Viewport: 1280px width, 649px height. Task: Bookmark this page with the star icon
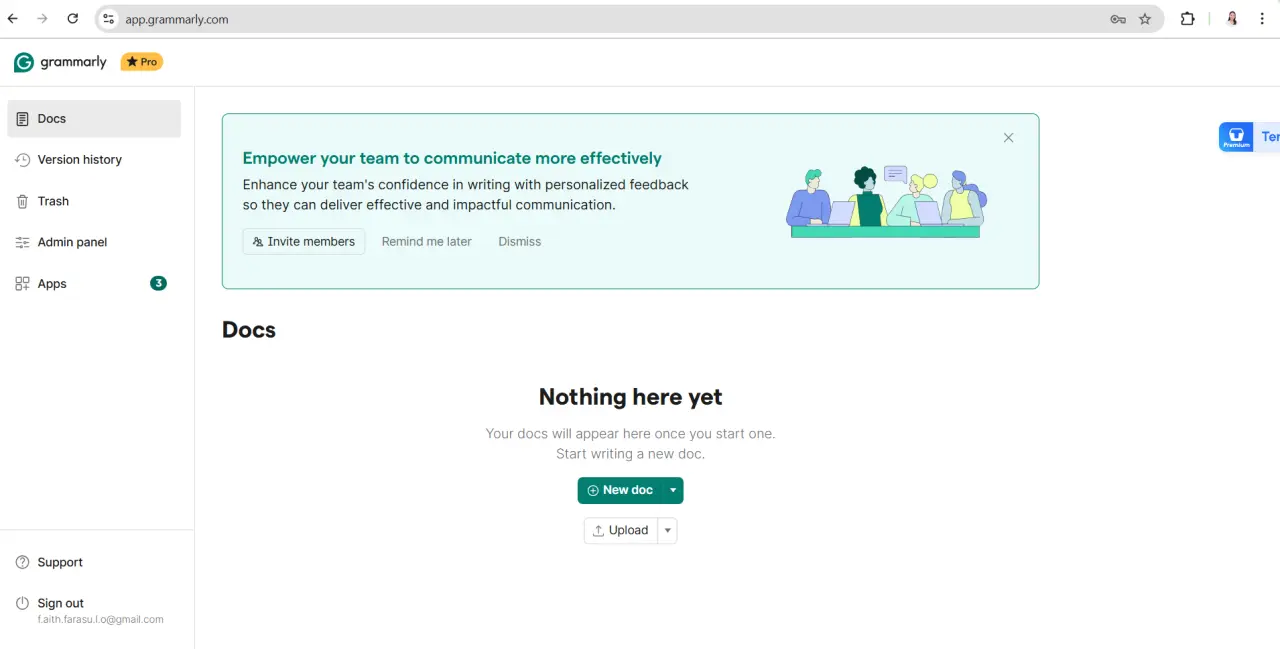tap(1145, 19)
